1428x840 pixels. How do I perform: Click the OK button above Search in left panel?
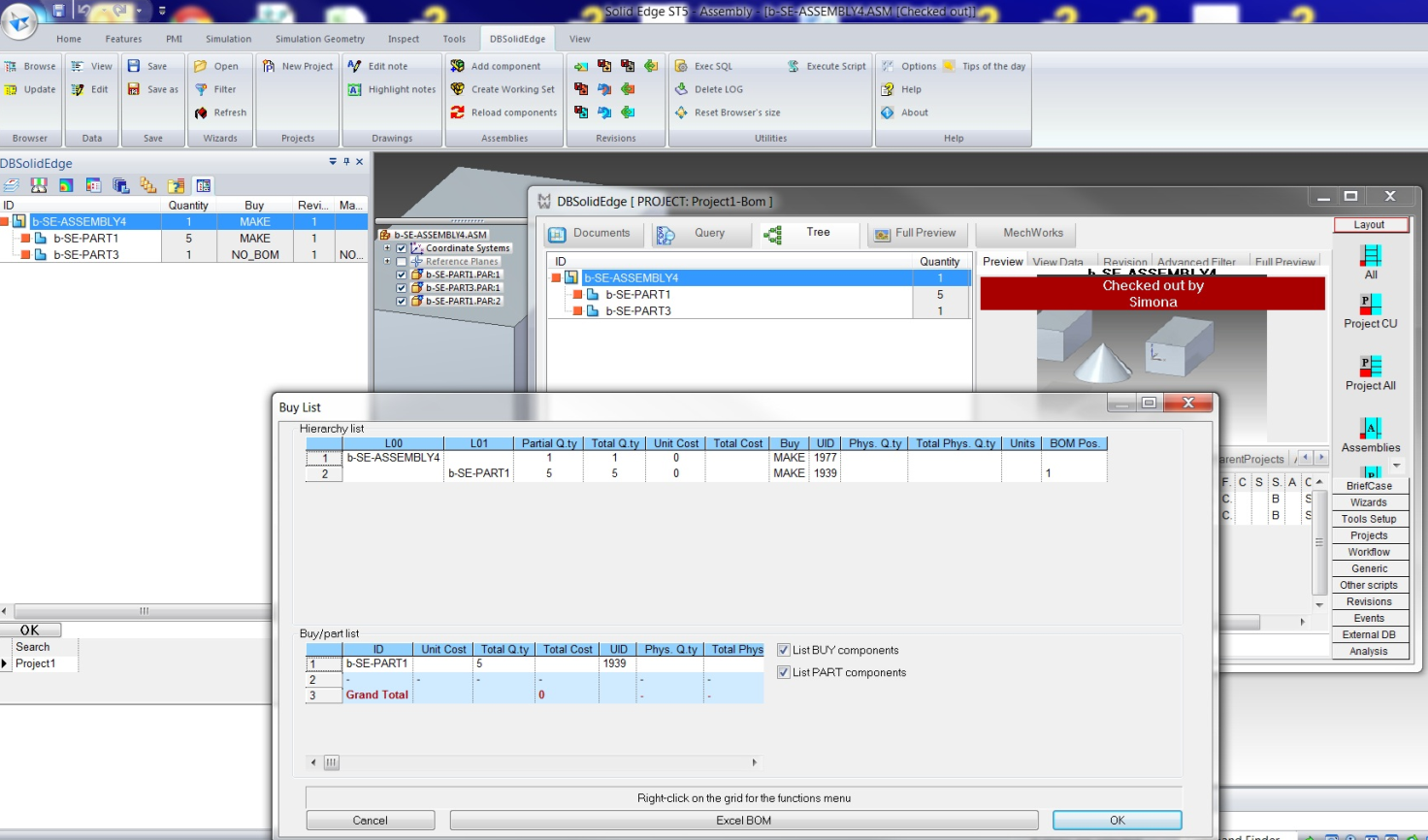(30, 630)
